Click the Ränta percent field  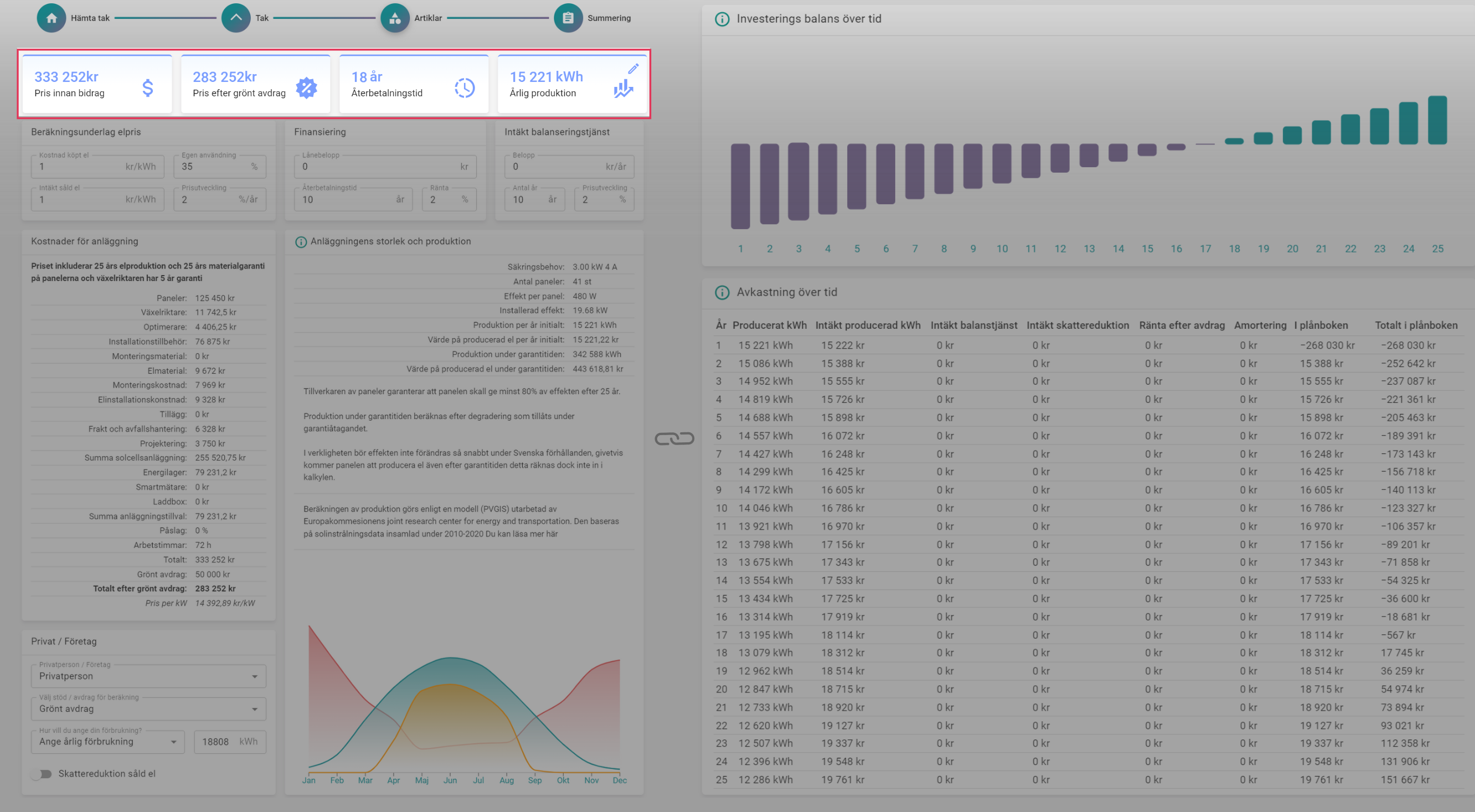(450, 200)
